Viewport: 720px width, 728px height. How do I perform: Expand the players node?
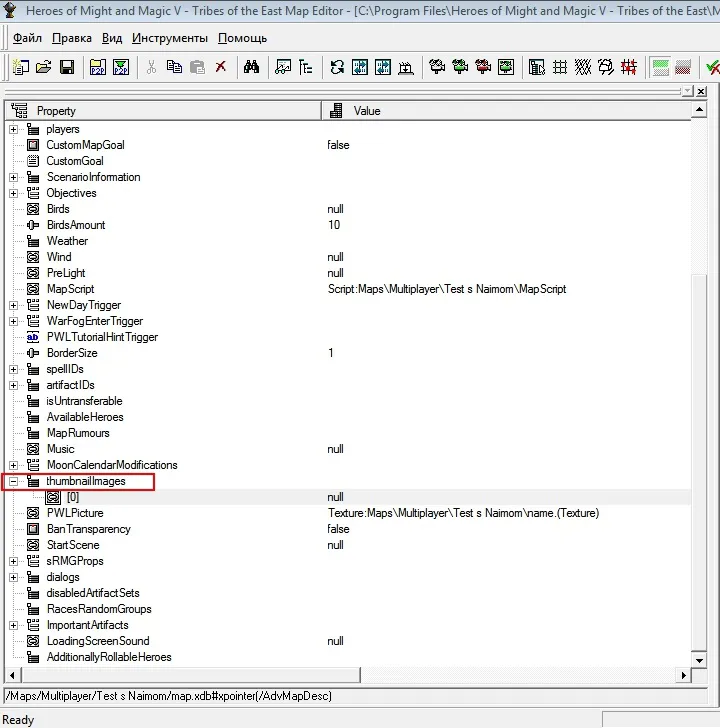(13, 129)
